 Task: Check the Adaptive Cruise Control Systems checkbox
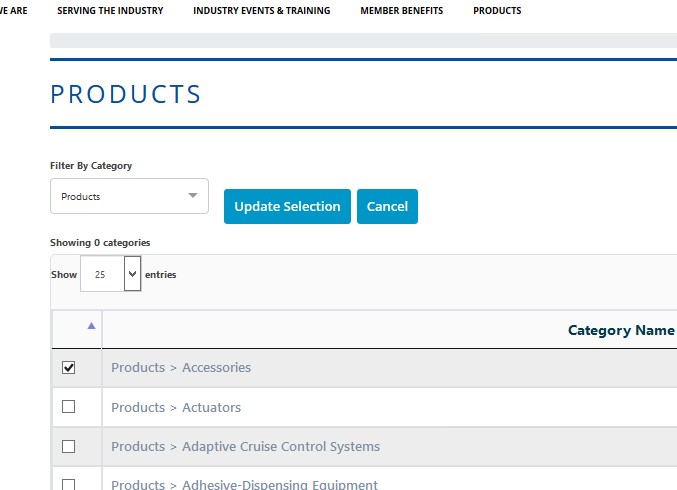click(x=68, y=446)
